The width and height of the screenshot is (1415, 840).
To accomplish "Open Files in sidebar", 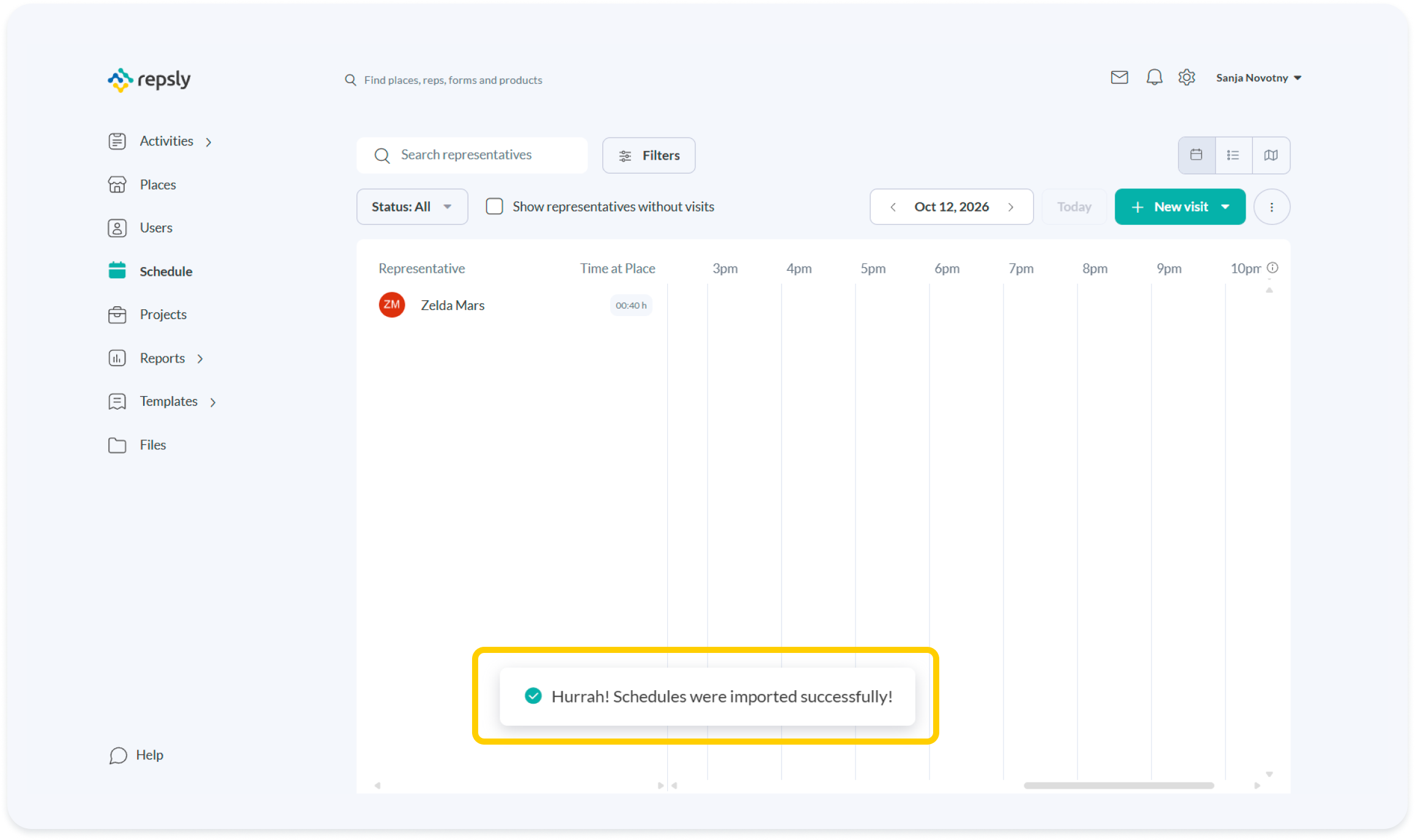I will click(137, 445).
